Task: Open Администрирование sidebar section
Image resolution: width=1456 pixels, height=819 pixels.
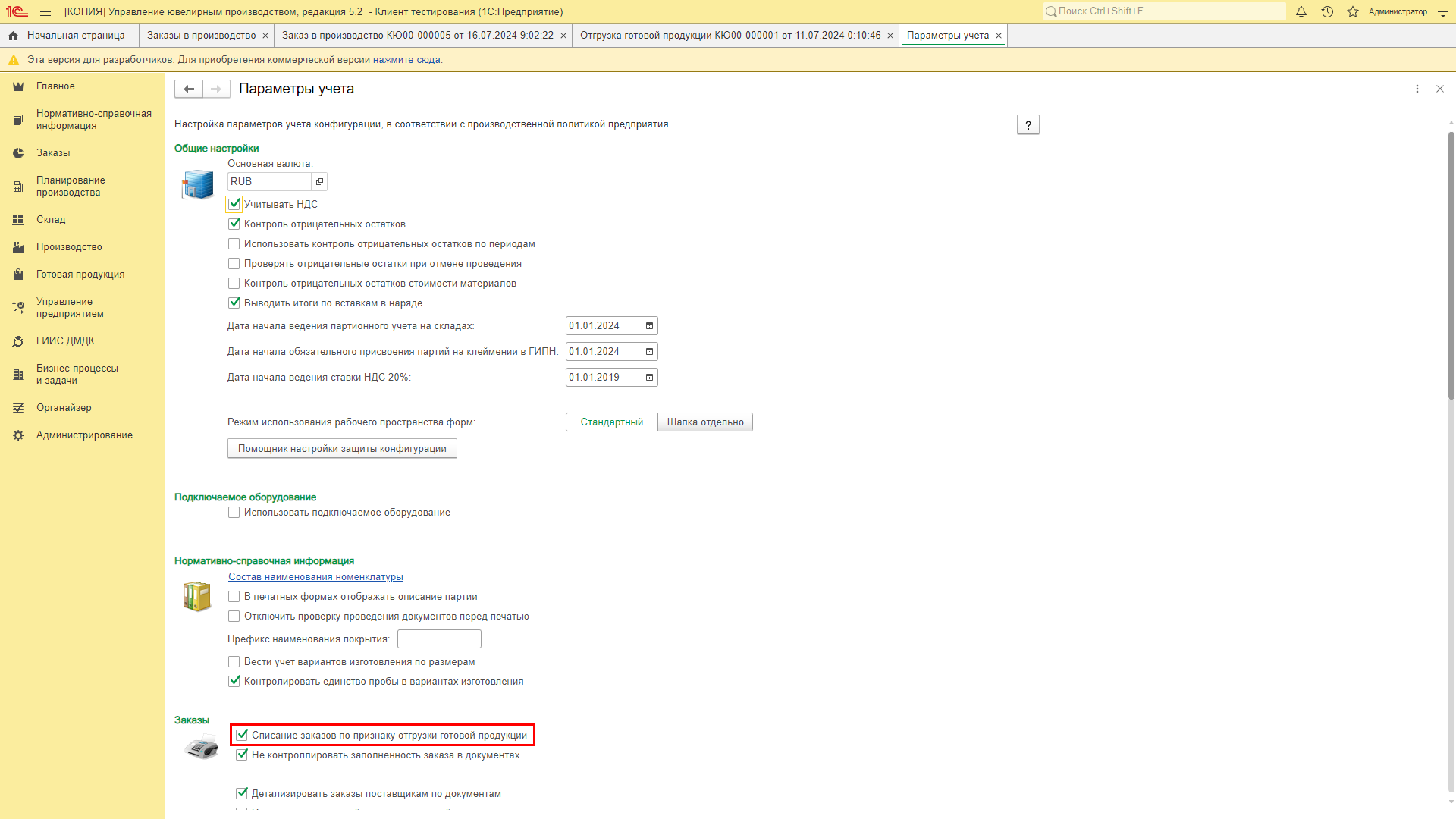Action: (x=82, y=435)
